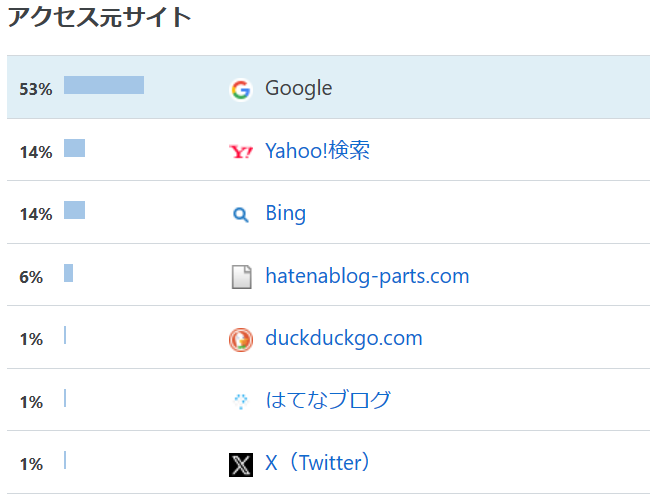654x499 pixels.
Task: Open the hatenablog-parts.com link
Action: click(367, 276)
